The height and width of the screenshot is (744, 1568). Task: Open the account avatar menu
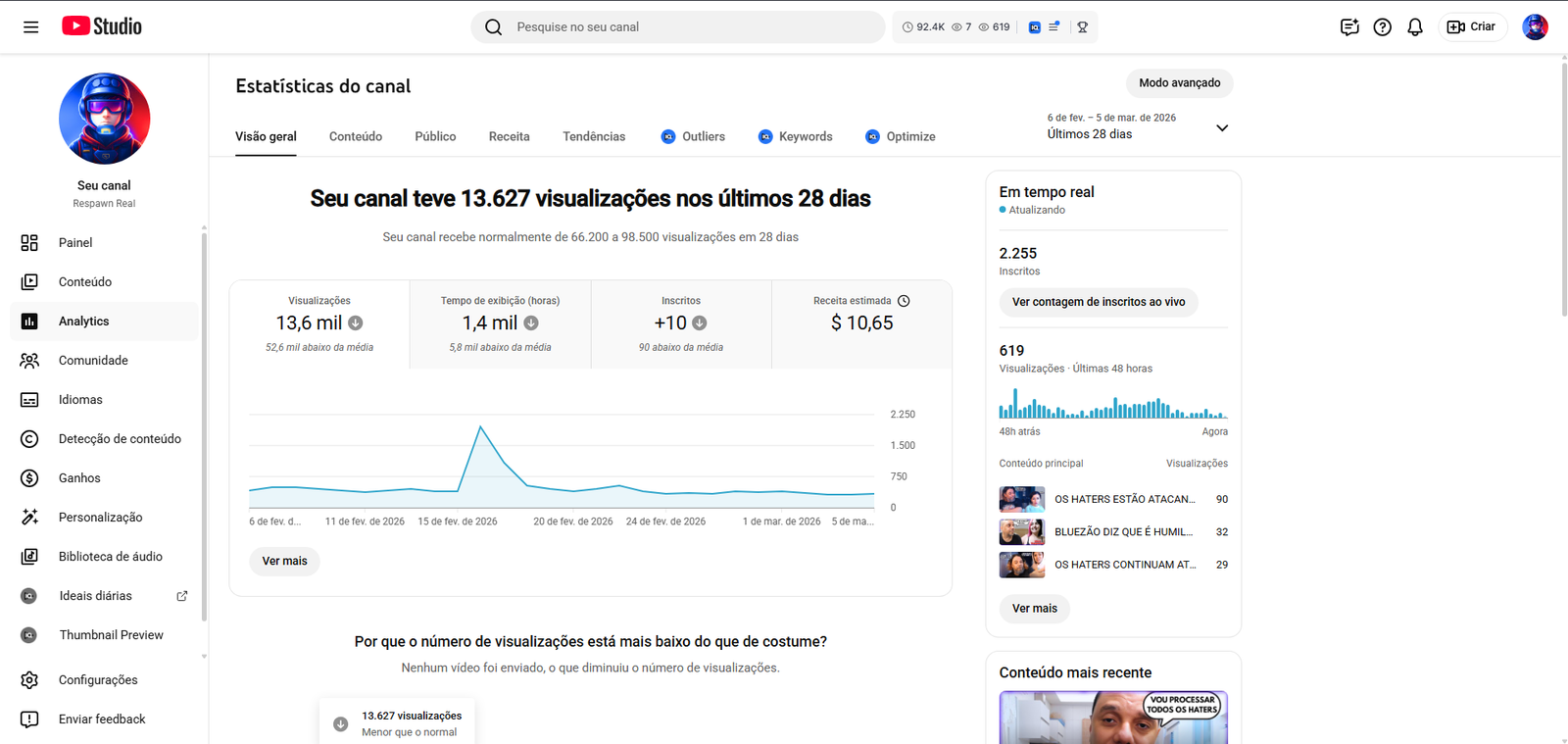click(1535, 27)
